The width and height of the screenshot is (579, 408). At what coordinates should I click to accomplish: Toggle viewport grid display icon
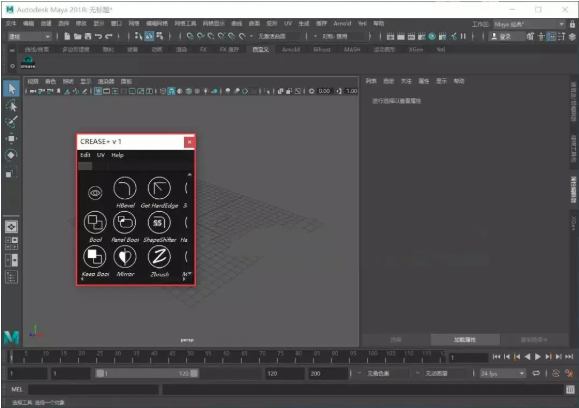click(98, 91)
